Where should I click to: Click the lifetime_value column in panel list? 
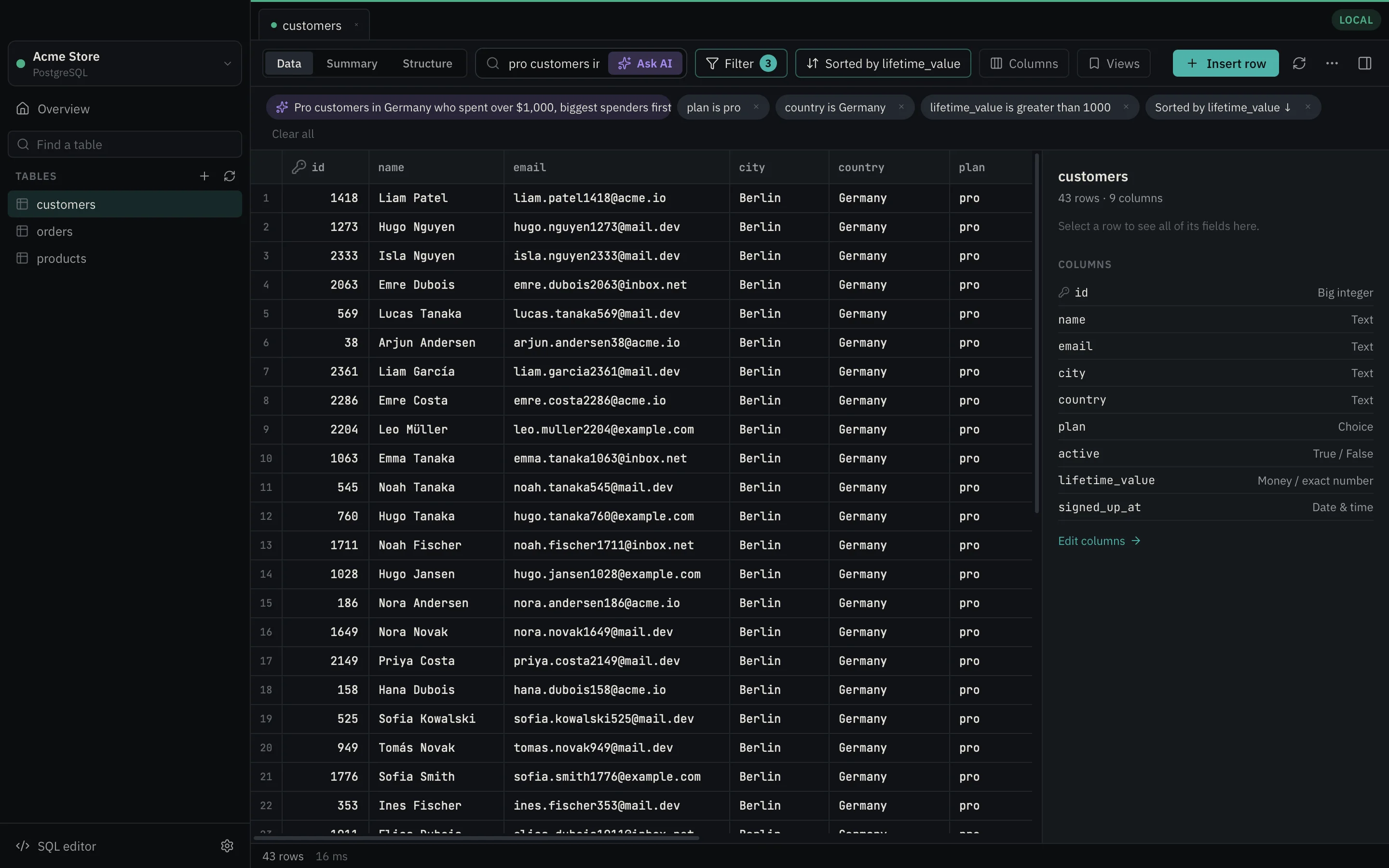click(1215, 480)
